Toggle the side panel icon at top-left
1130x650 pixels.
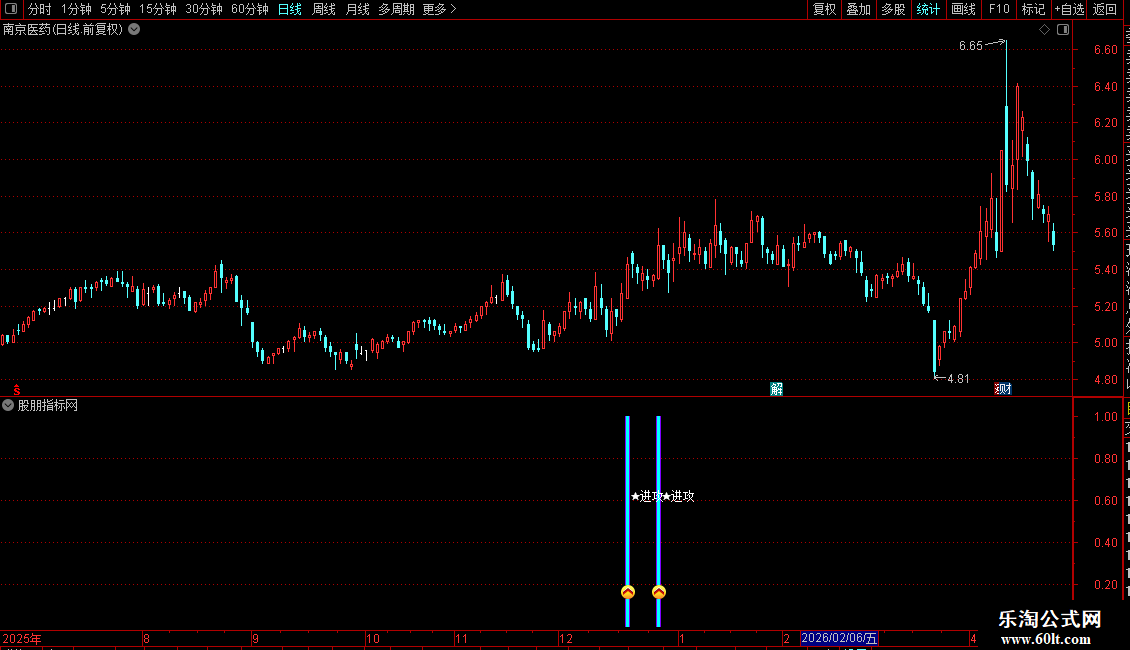pyautogui.click(x=11, y=9)
